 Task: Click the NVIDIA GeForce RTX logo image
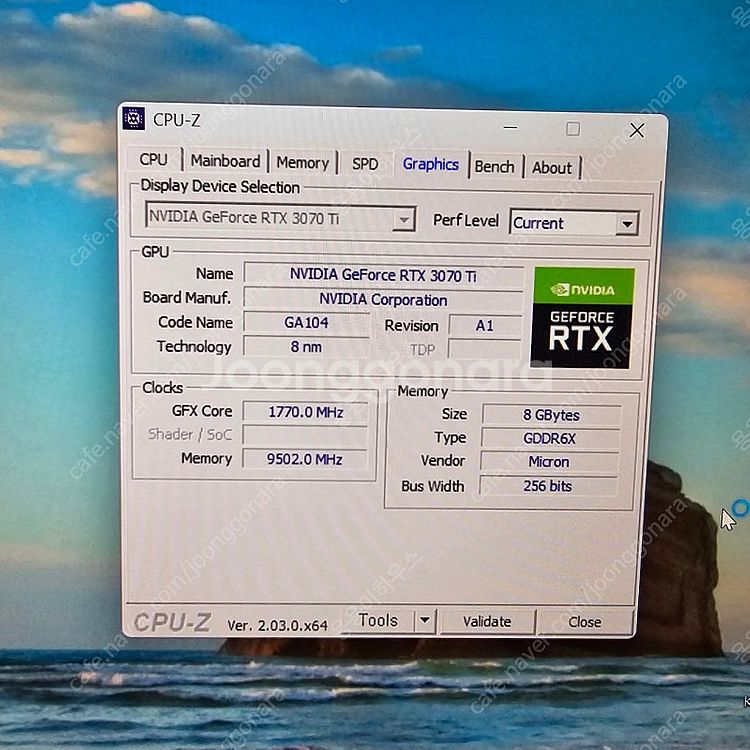point(583,318)
